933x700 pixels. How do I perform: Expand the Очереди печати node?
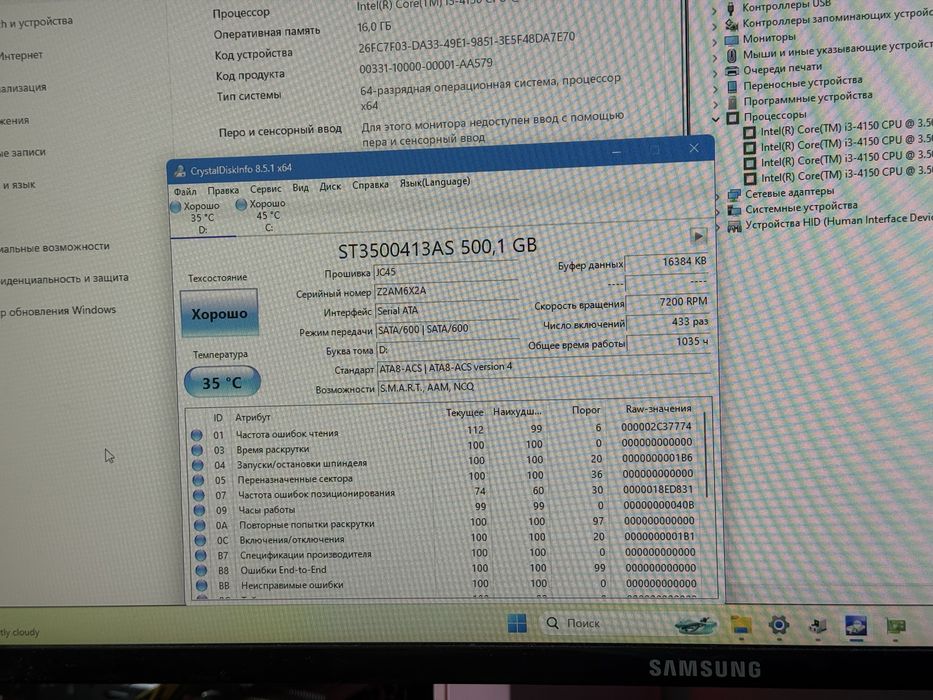[x=715, y=73]
